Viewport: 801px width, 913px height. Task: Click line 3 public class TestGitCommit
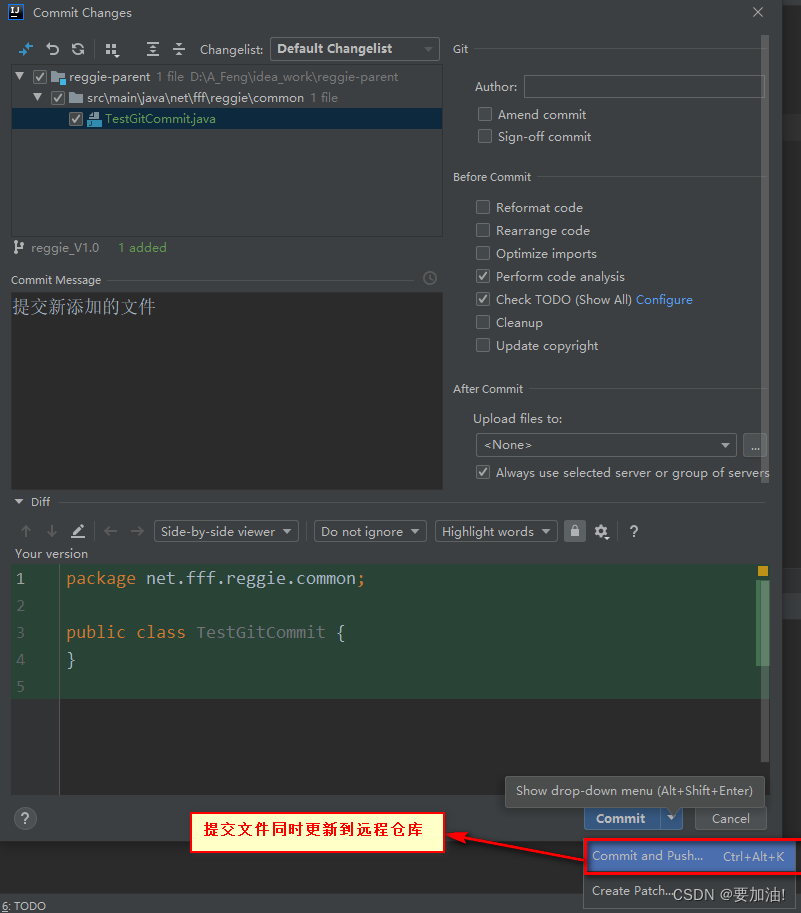tap(205, 632)
